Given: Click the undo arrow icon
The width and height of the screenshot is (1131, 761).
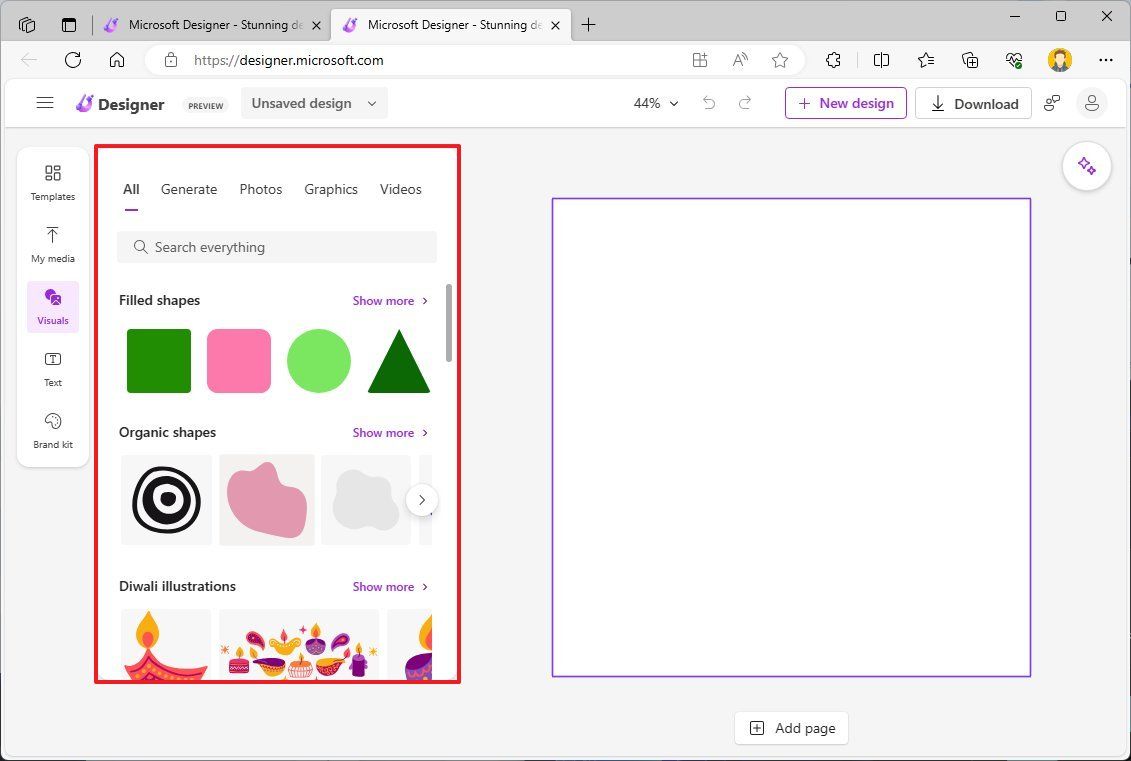Looking at the screenshot, I should 709,103.
